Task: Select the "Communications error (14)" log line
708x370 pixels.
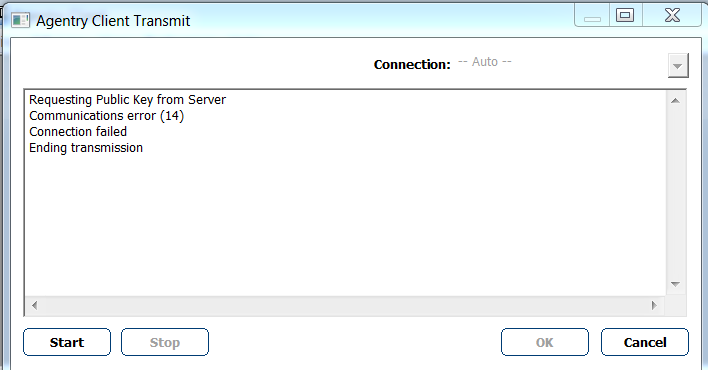Action: tap(107, 116)
